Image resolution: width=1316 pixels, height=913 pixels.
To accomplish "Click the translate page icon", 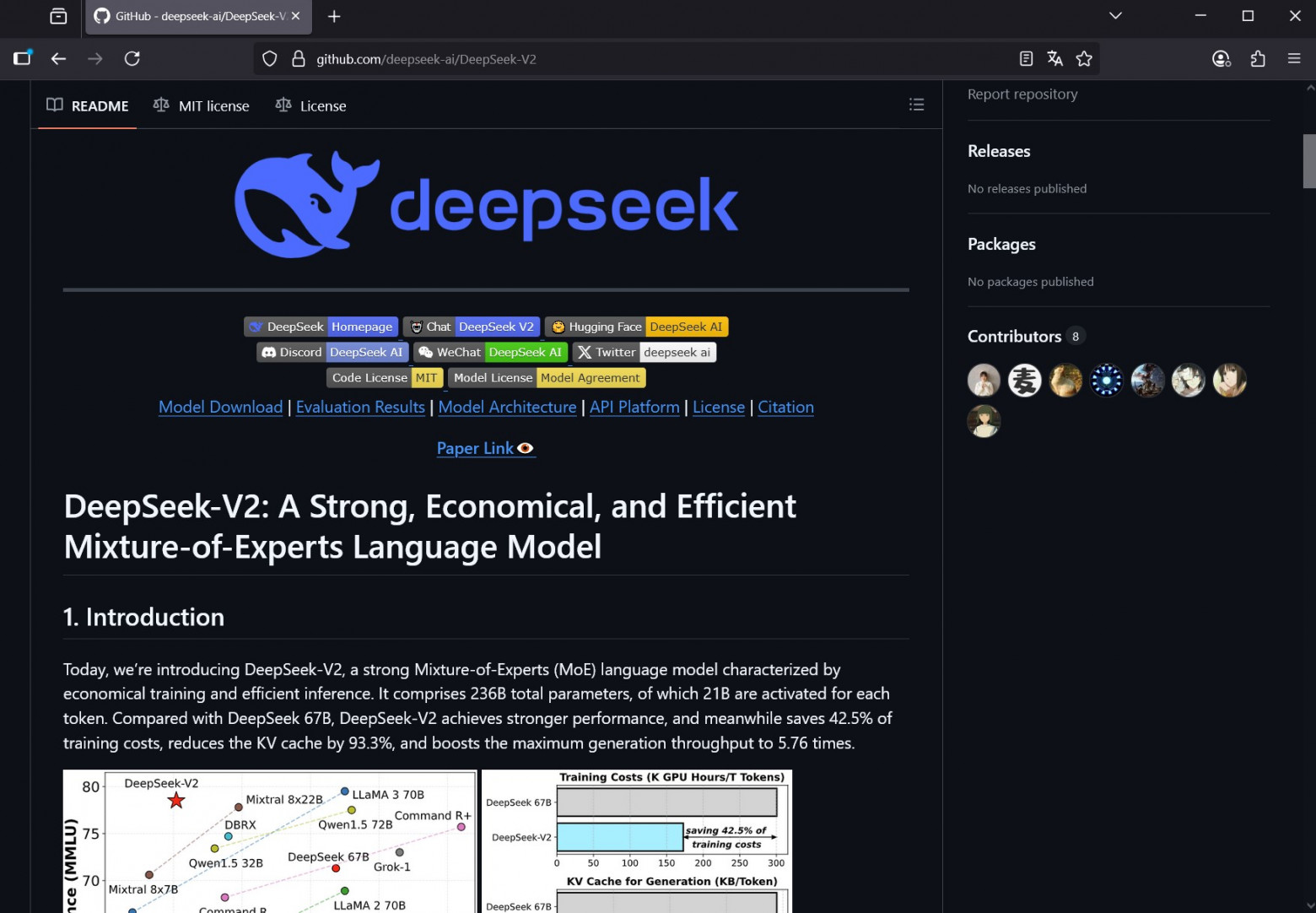I will click(x=1054, y=58).
